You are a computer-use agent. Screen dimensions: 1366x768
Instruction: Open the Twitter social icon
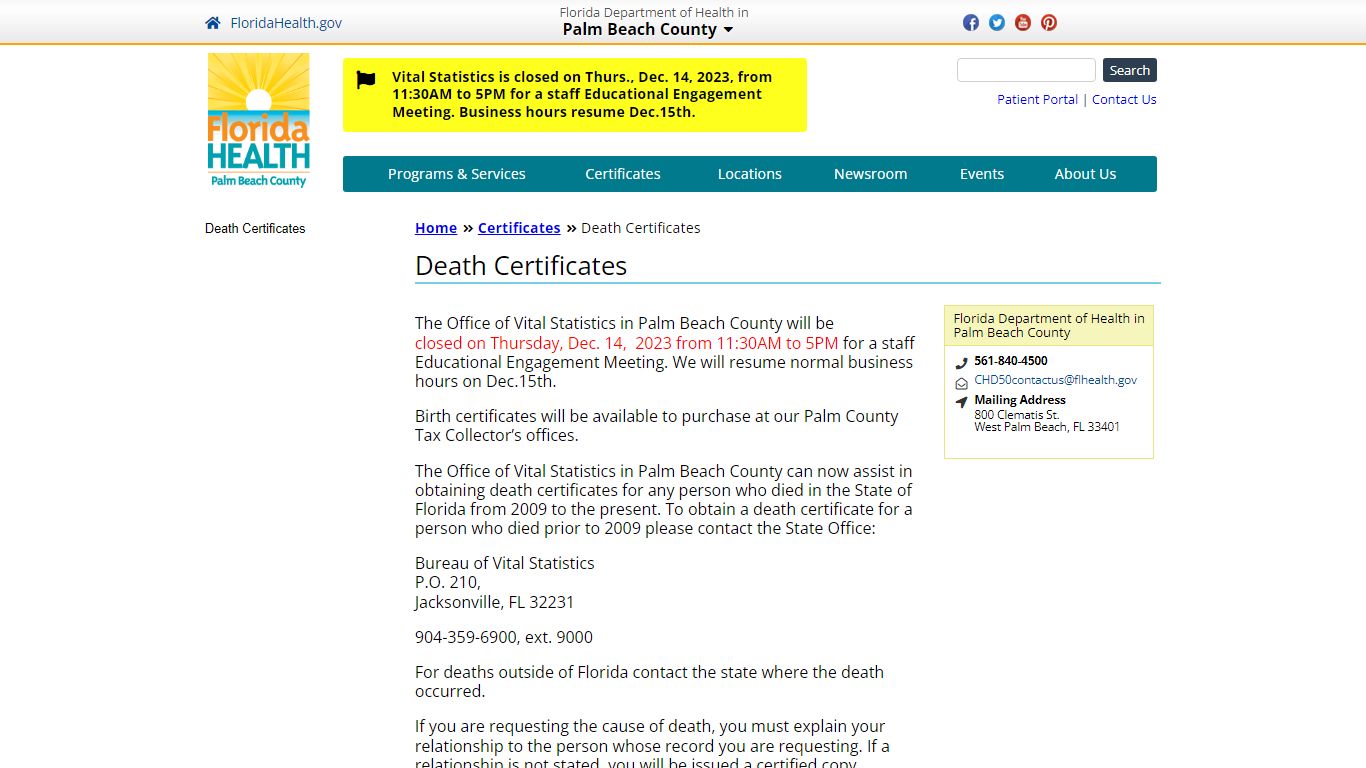coord(997,23)
